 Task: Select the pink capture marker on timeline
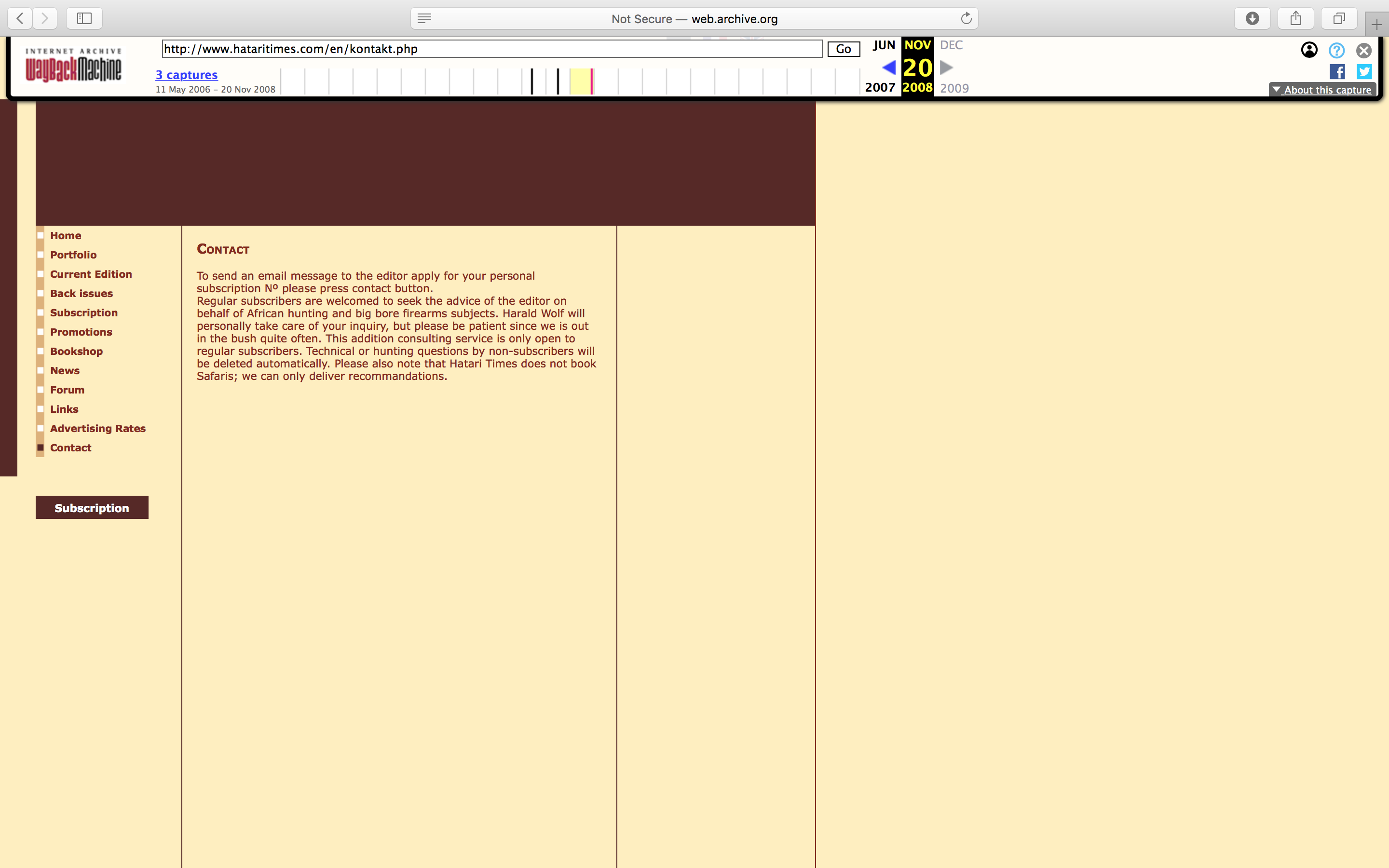(x=592, y=81)
